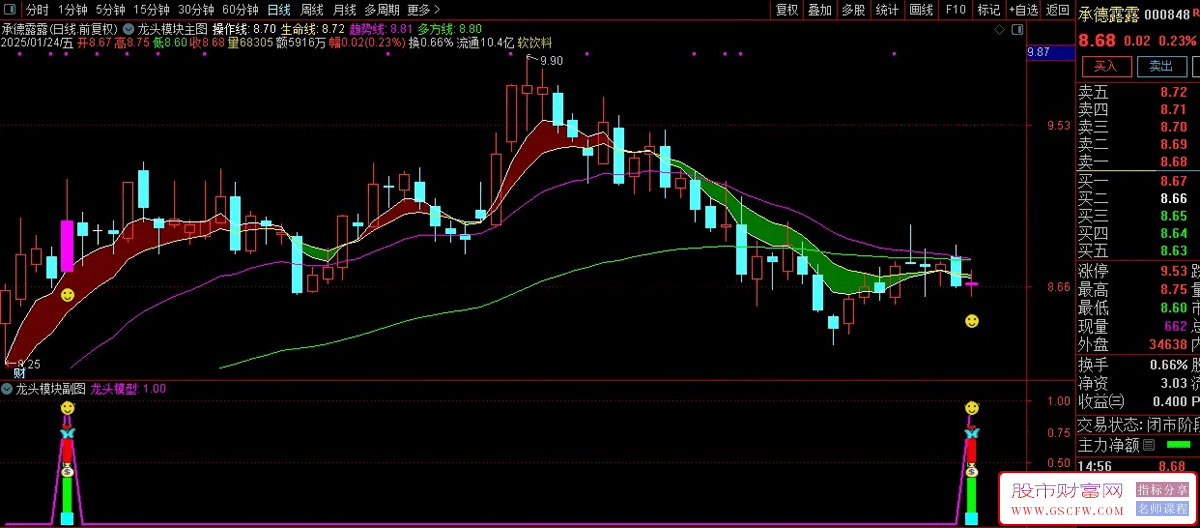
Task: Click the money bag icon on the right signal spike
Action: pos(970,470)
